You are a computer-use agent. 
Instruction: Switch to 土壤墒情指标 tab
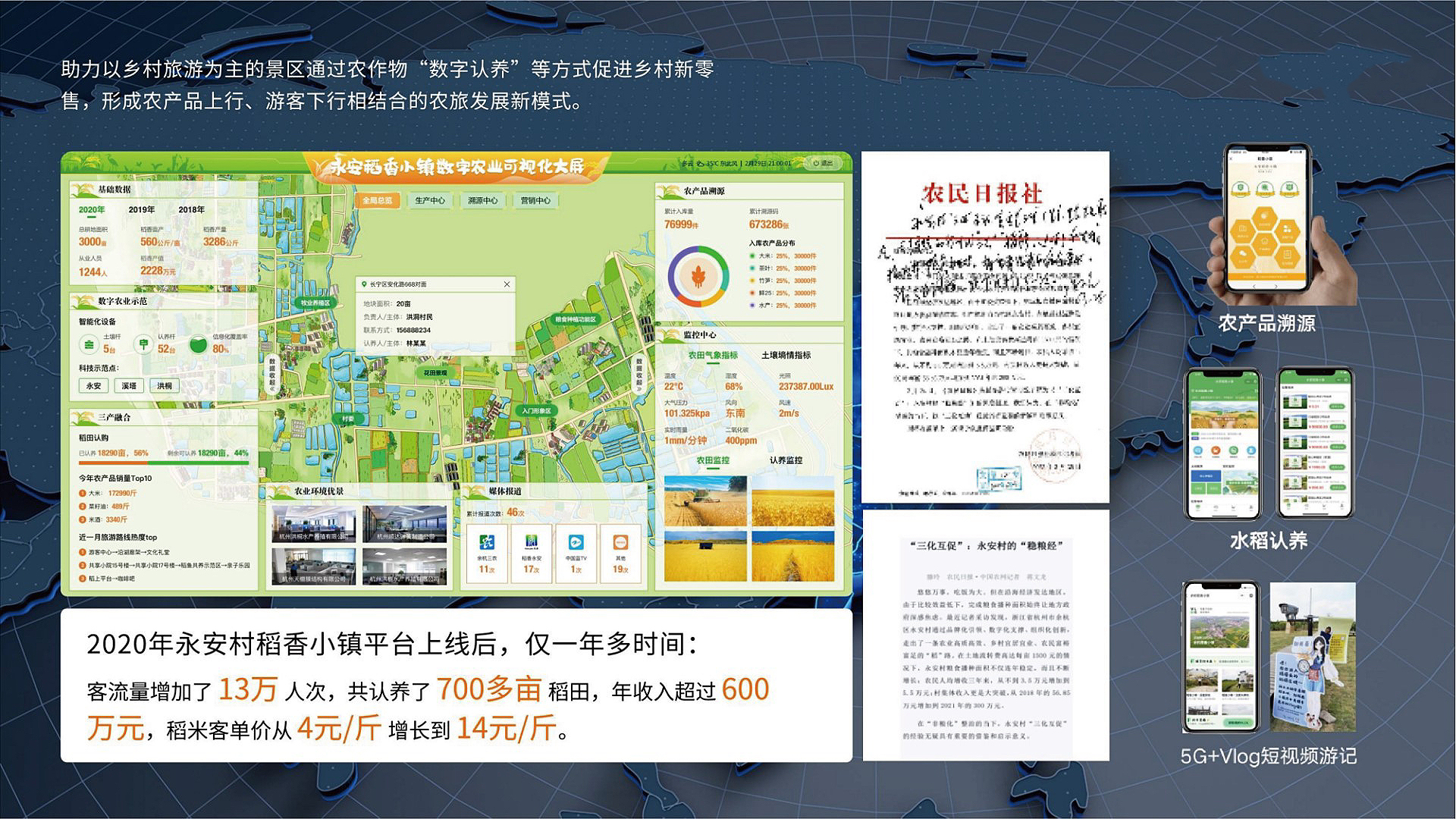point(786,355)
